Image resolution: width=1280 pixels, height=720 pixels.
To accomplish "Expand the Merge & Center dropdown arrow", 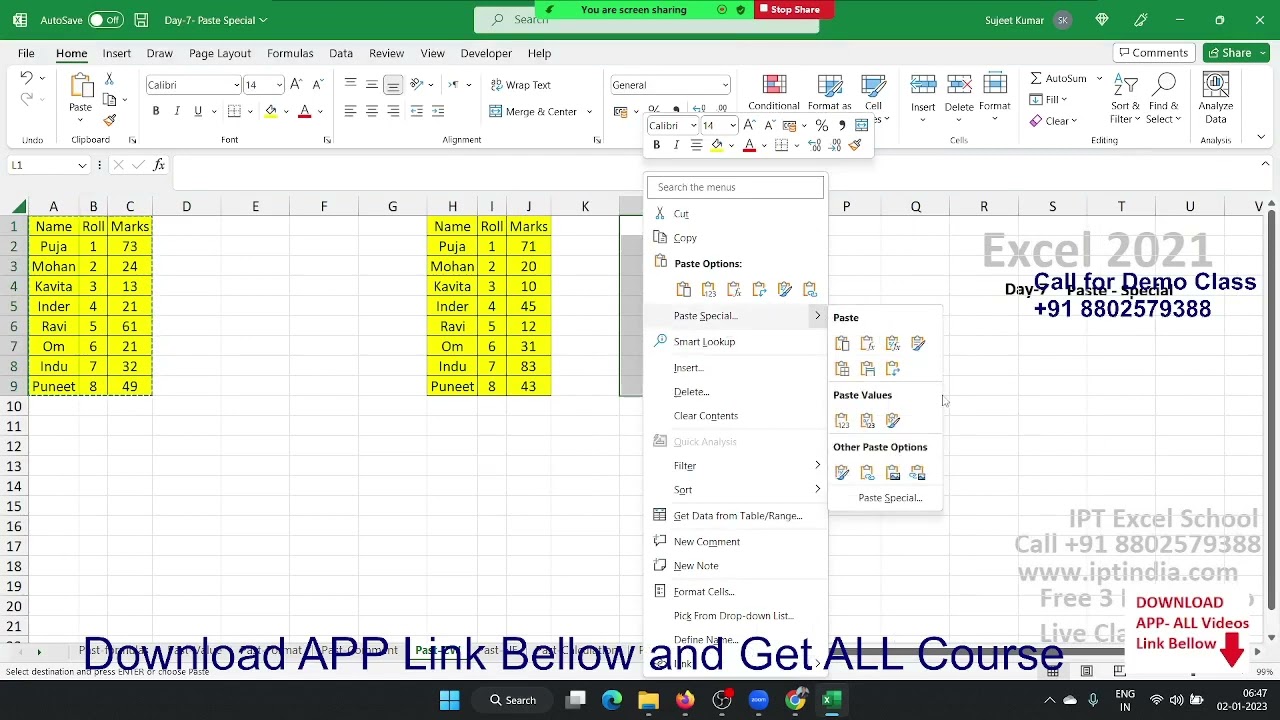I will (x=589, y=112).
